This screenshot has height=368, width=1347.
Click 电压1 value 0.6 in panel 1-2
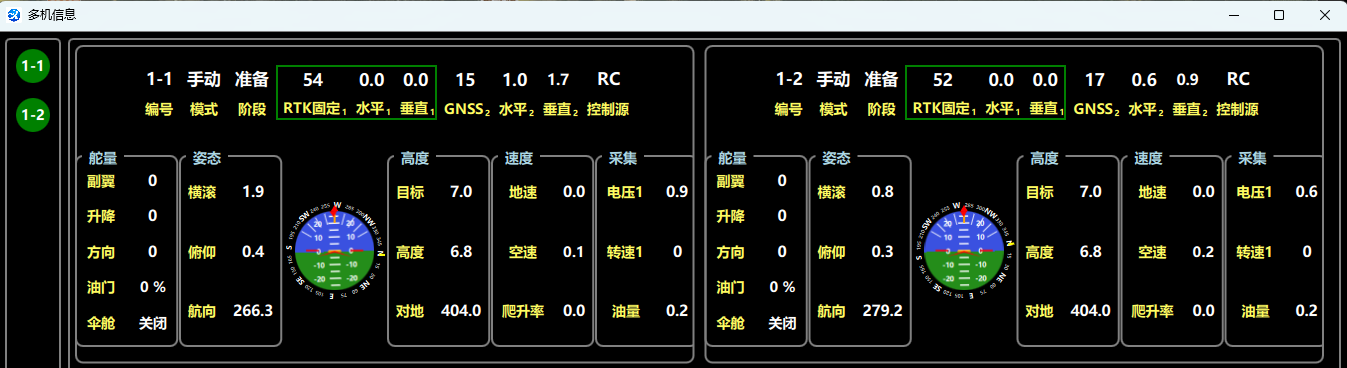pos(1307,191)
